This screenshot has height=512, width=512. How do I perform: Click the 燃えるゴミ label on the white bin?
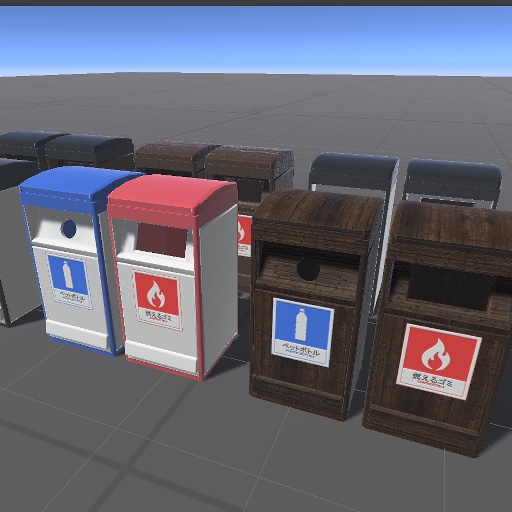click(158, 315)
